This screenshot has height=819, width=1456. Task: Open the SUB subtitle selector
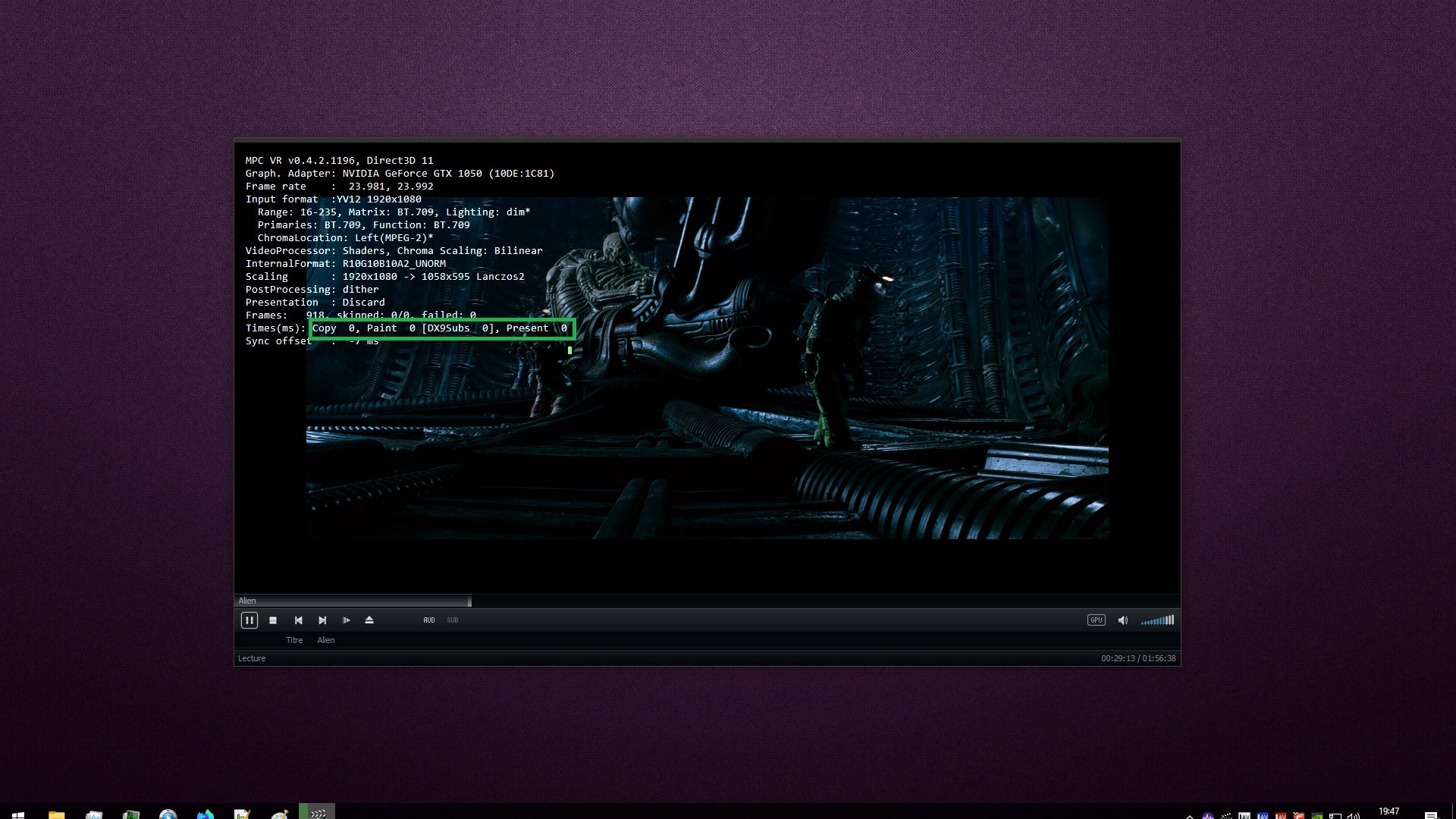coord(453,620)
